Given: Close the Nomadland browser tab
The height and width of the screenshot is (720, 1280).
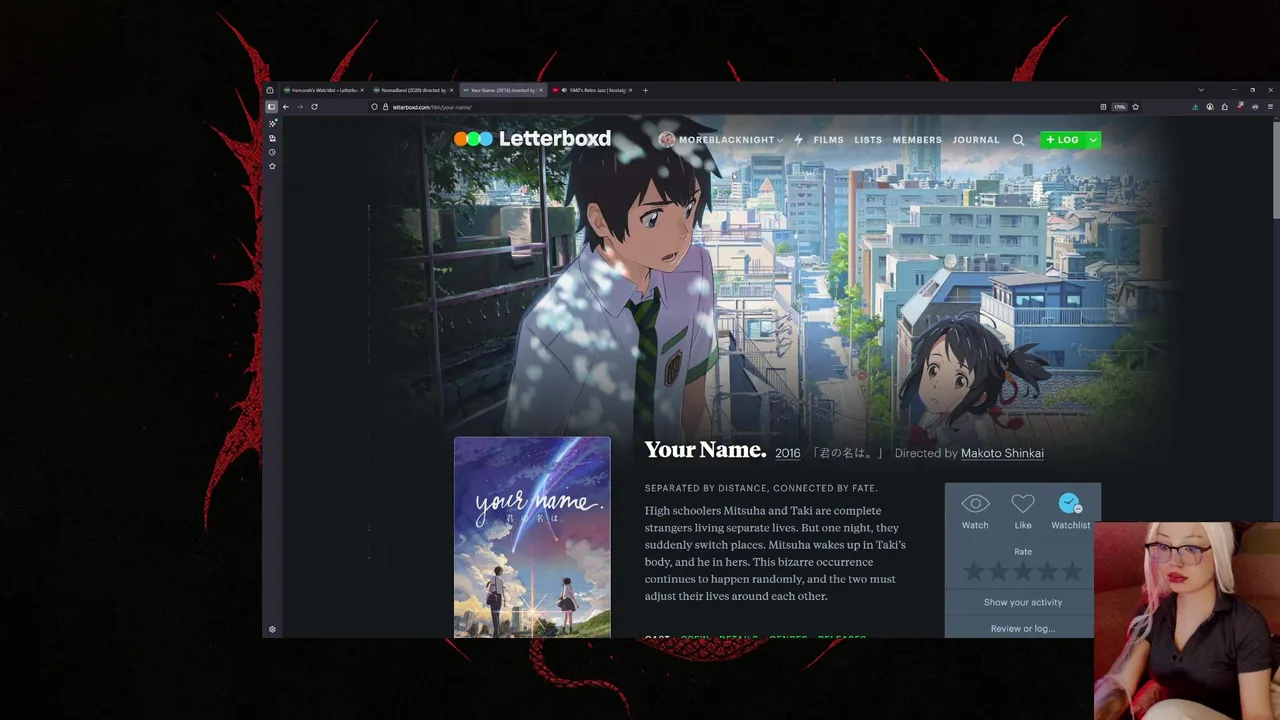Looking at the screenshot, I should click(x=451, y=90).
